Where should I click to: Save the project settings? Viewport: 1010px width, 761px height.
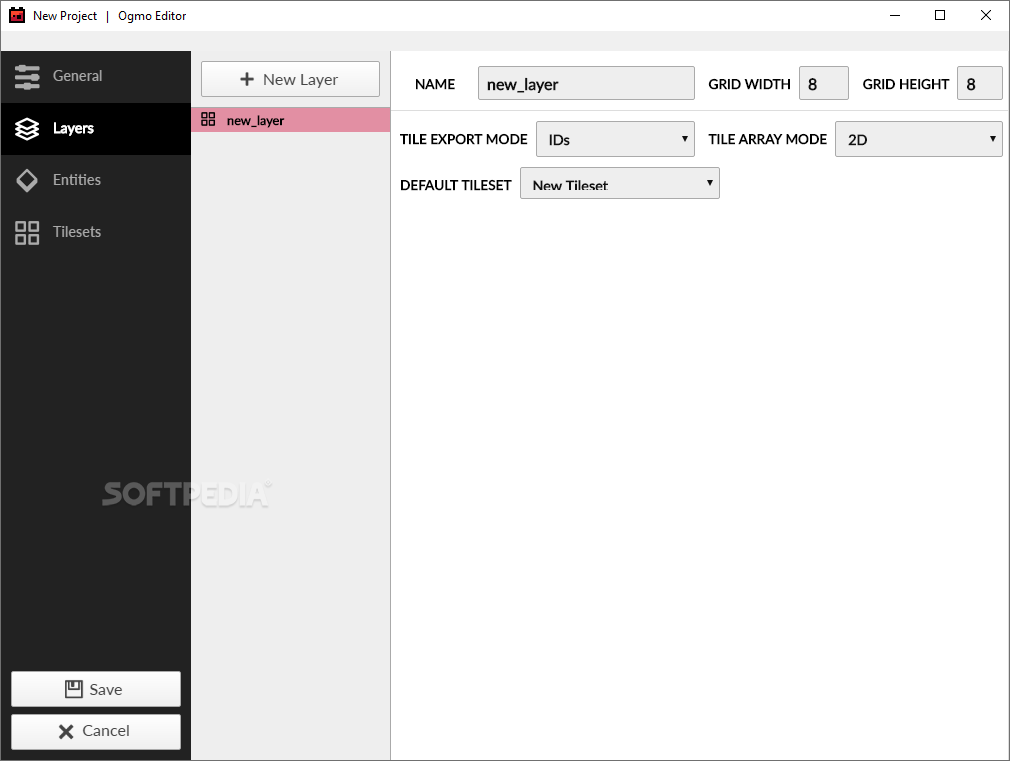point(96,689)
